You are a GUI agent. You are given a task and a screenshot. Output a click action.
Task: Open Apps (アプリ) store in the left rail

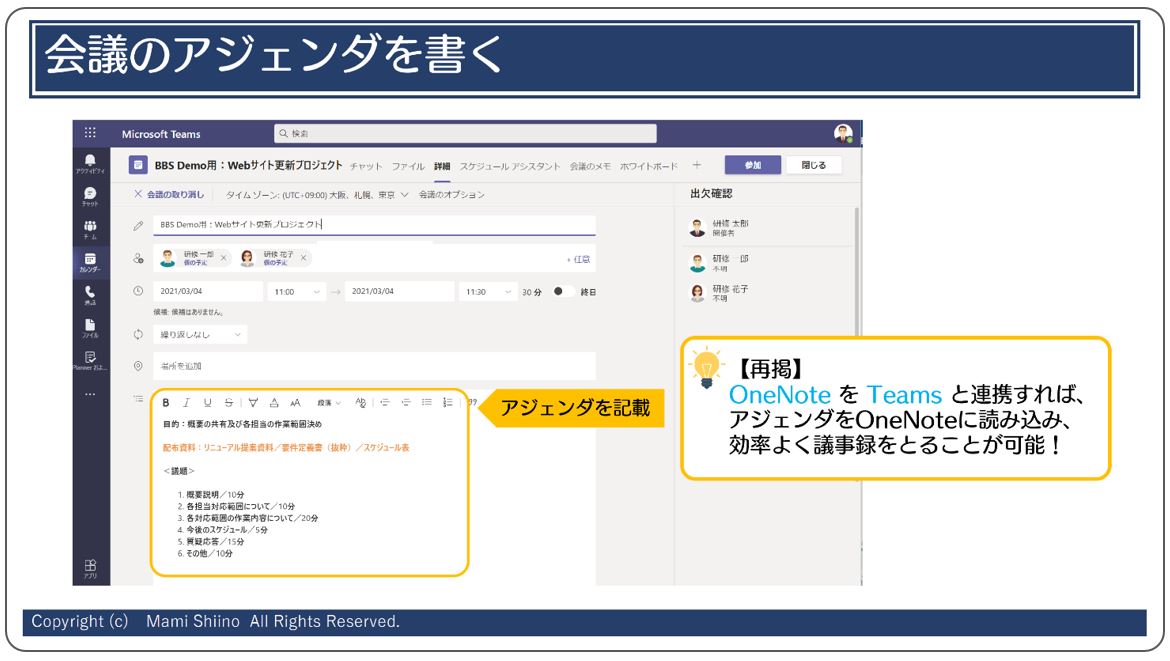click(90, 568)
